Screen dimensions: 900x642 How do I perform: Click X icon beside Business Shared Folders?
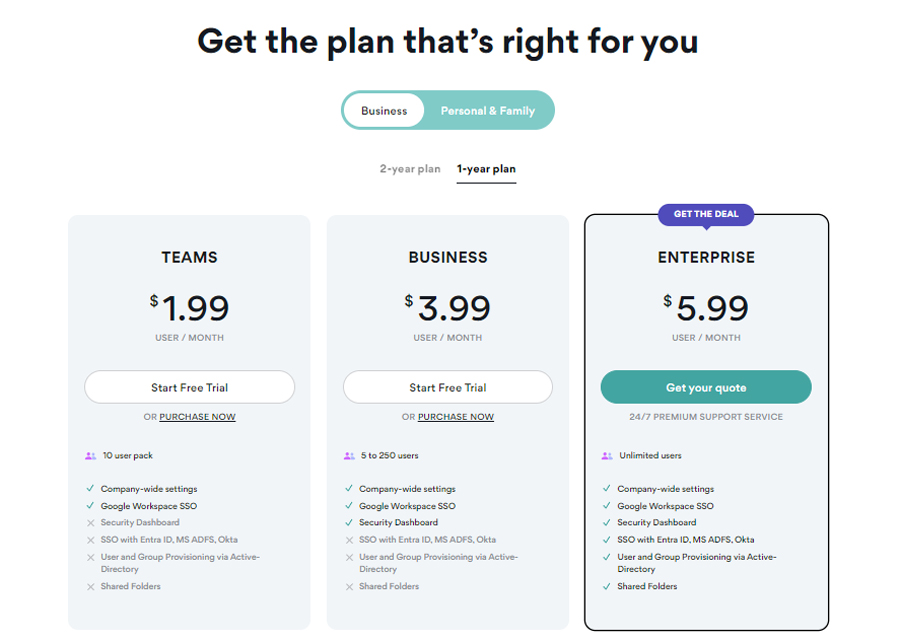[x=349, y=586]
